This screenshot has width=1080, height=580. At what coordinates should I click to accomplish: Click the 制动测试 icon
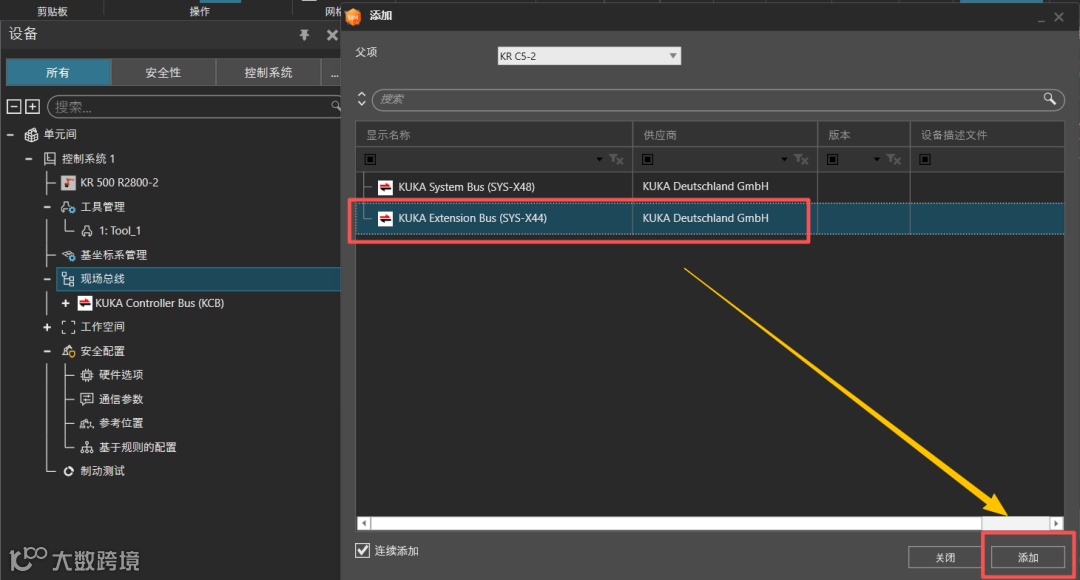(68, 471)
